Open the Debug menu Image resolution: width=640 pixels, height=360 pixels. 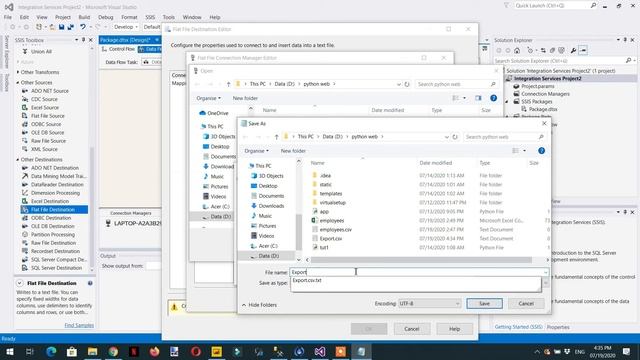click(105, 17)
